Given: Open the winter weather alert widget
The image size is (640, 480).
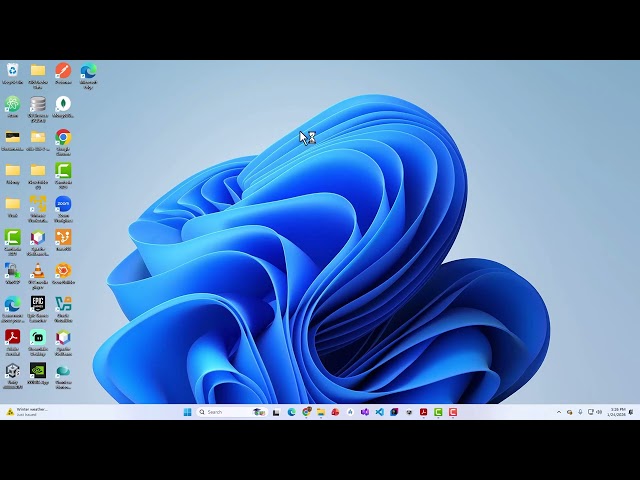Looking at the screenshot, I should click(27, 412).
